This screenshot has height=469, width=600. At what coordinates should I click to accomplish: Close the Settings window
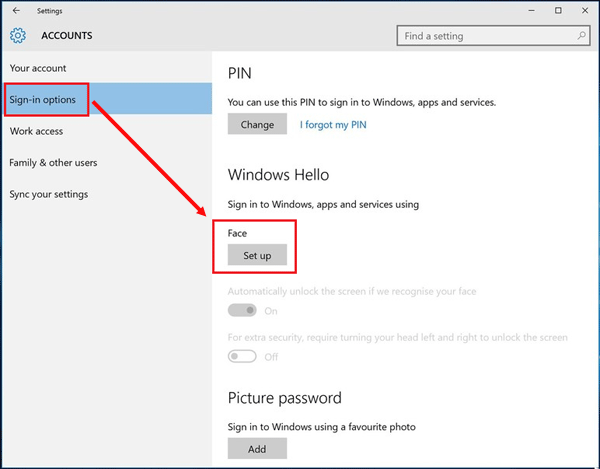tap(585, 11)
